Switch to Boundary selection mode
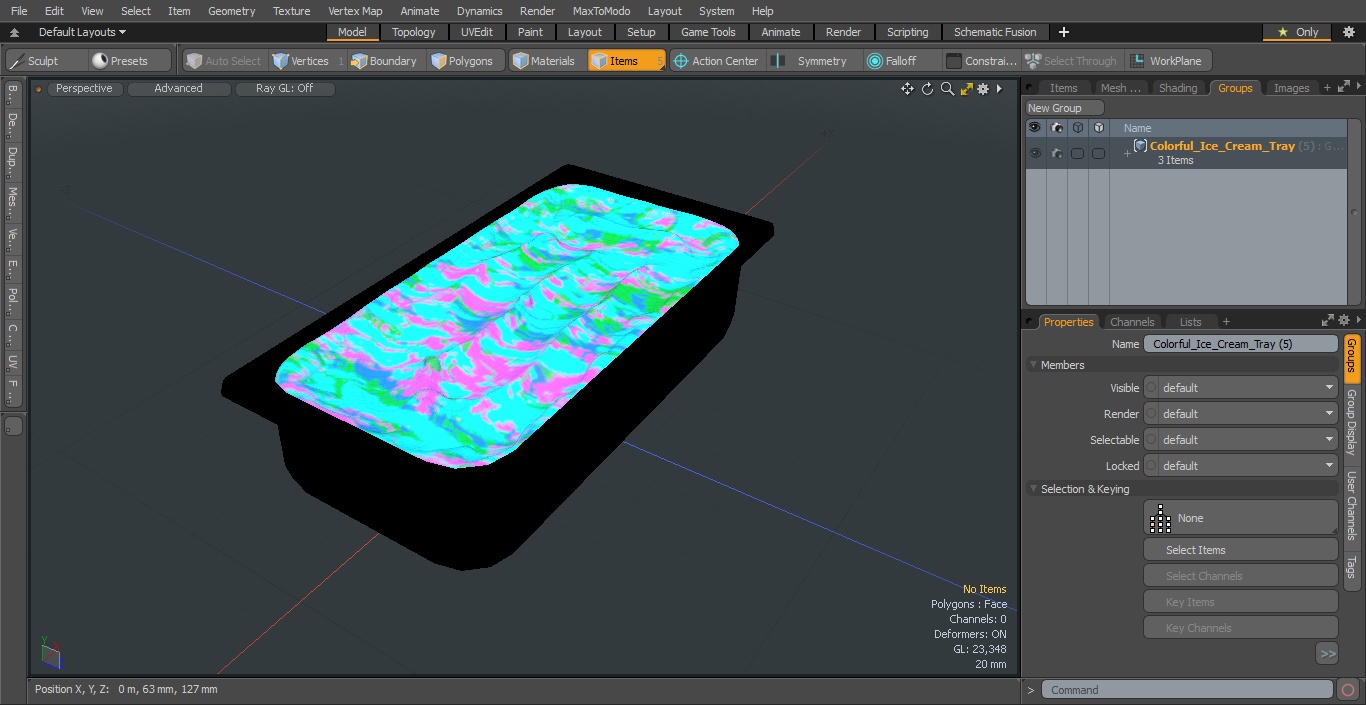1366x705 pixels. click(x=384, y=61)
